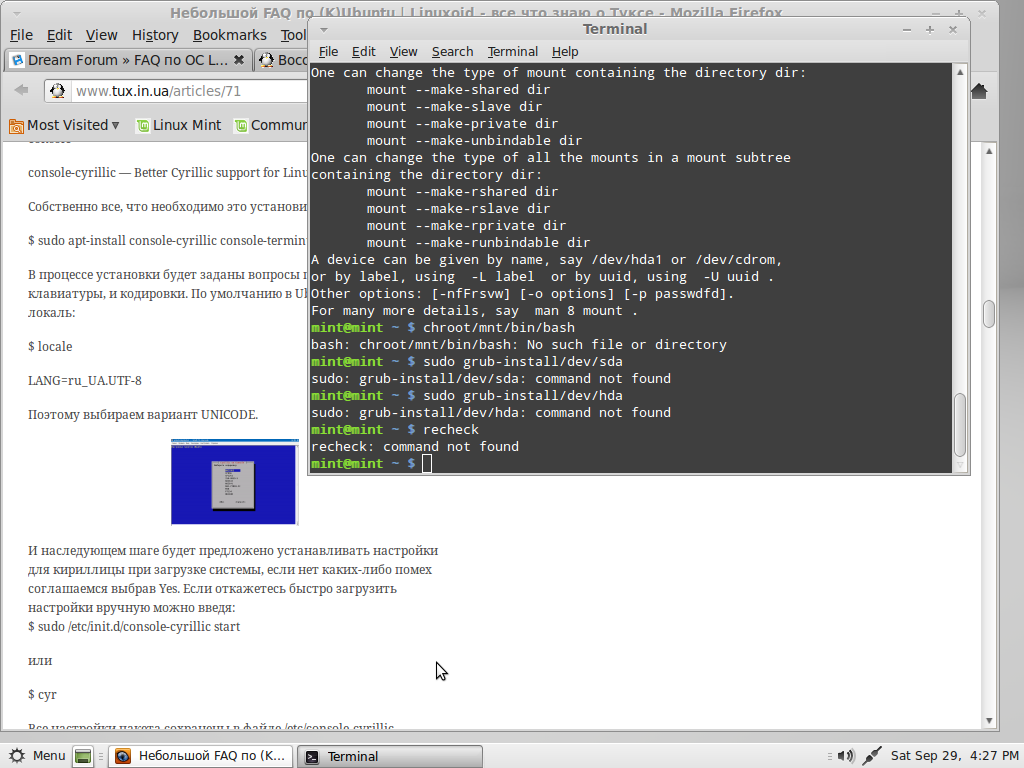Open the Terminal window's Help menu

(x=565, y=52)
